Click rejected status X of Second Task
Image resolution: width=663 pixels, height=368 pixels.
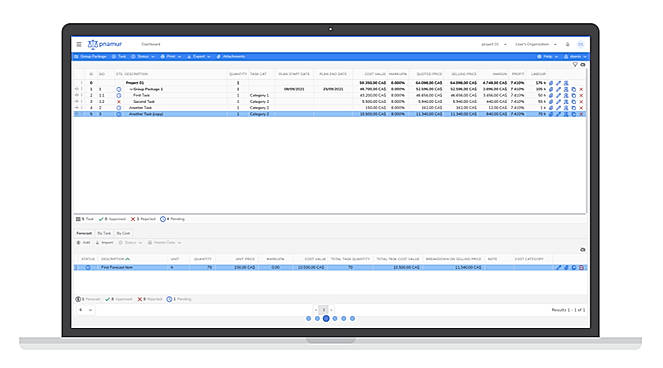pos(119,102)
